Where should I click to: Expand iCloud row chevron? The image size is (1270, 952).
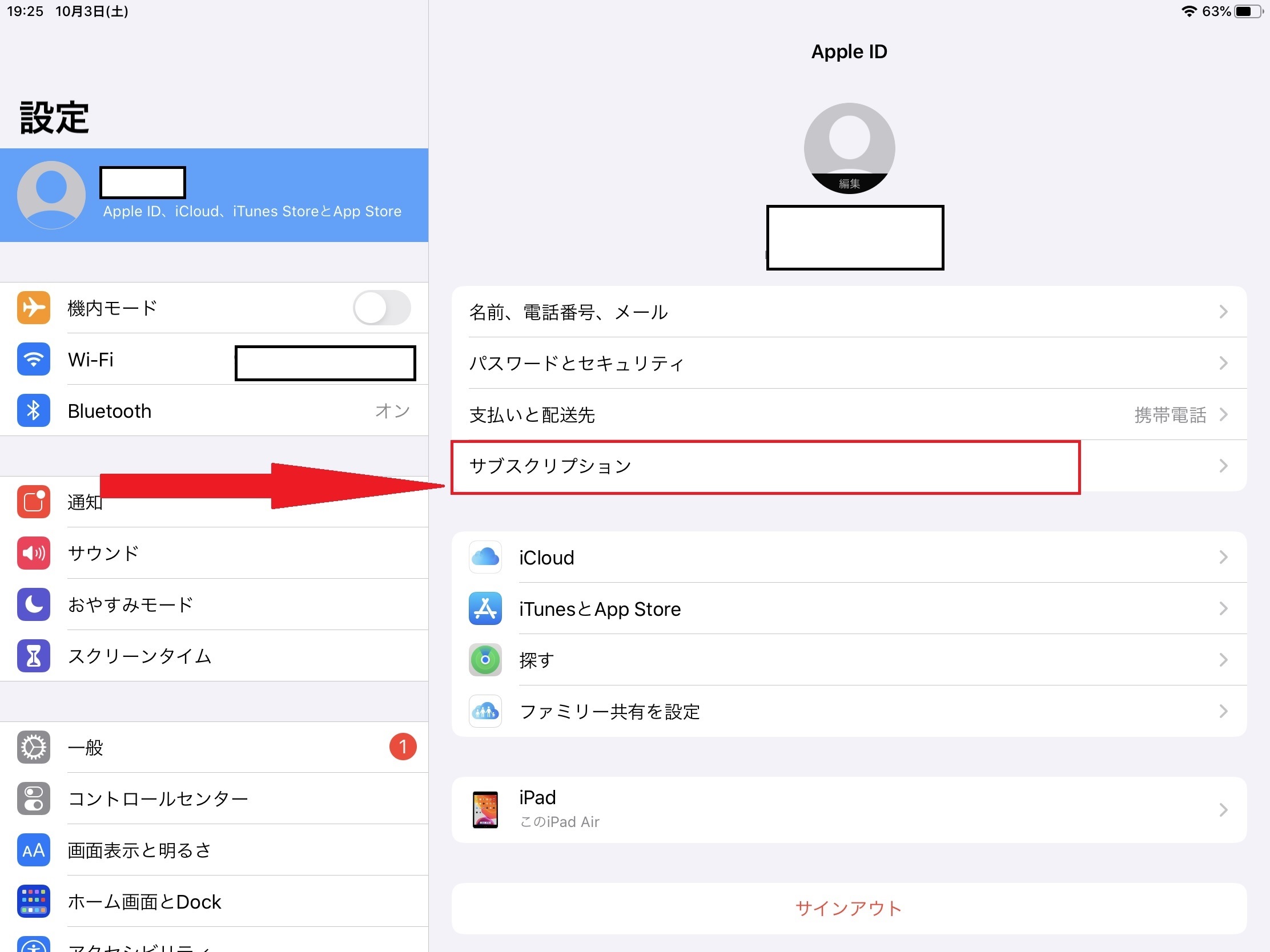1223,556
